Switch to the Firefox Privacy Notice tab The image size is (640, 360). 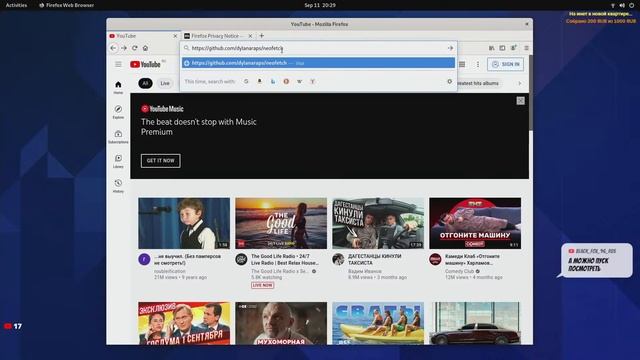point(218,36)
